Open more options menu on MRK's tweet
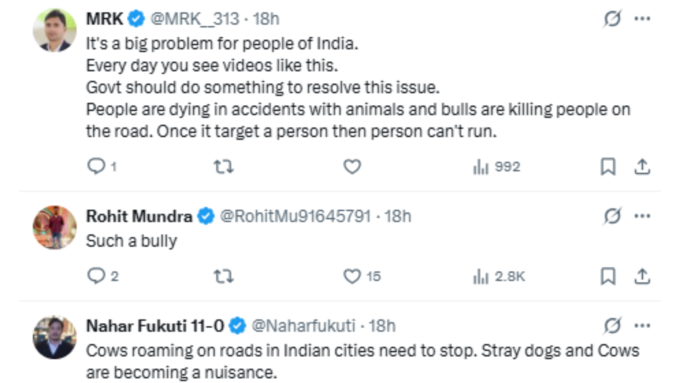The width and height of the screenshot is (680, 383). tap(642, 19)
